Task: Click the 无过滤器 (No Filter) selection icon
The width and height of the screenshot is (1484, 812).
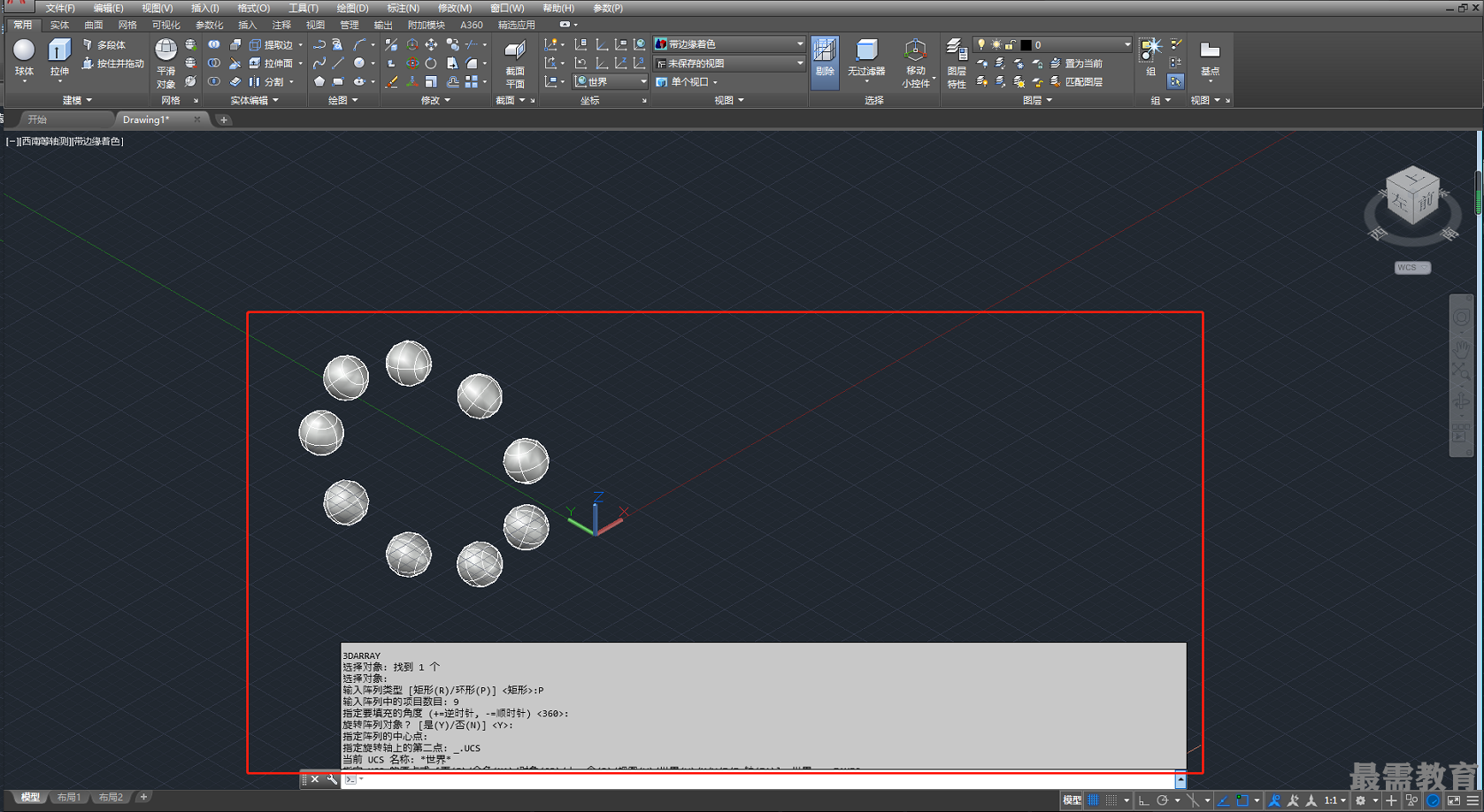Action: click(x=866, y=58)
